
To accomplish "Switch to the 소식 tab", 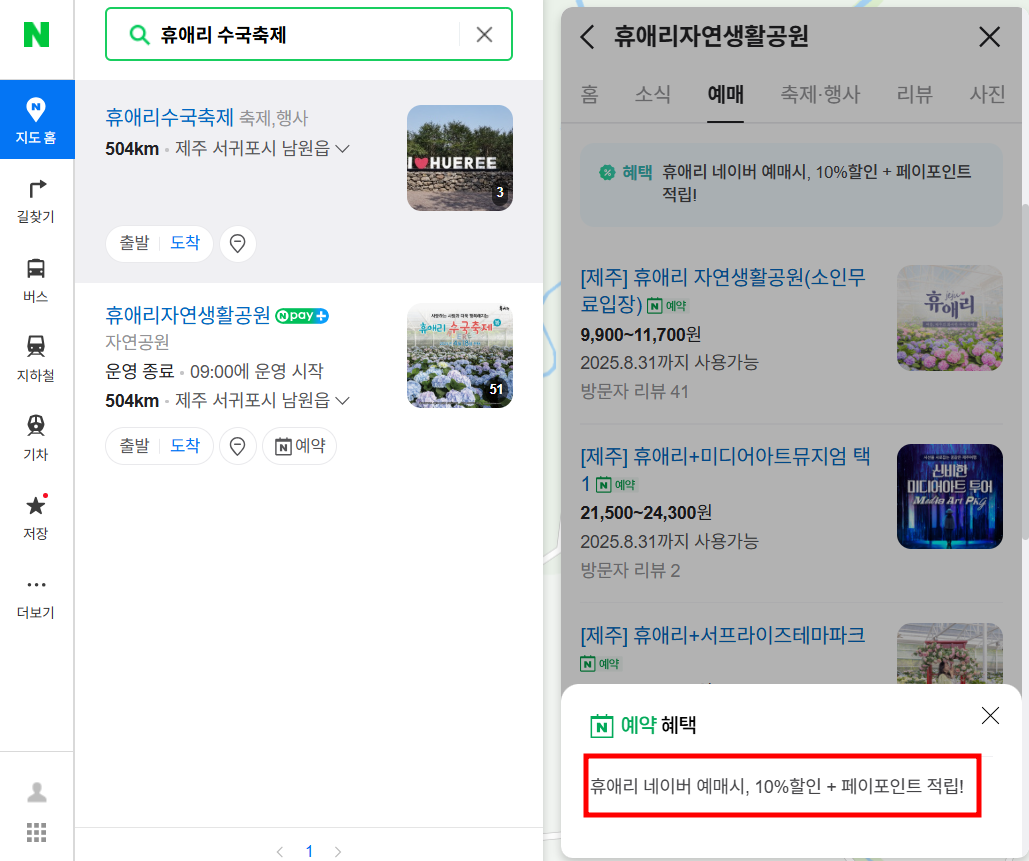I will tap(652, 94).
